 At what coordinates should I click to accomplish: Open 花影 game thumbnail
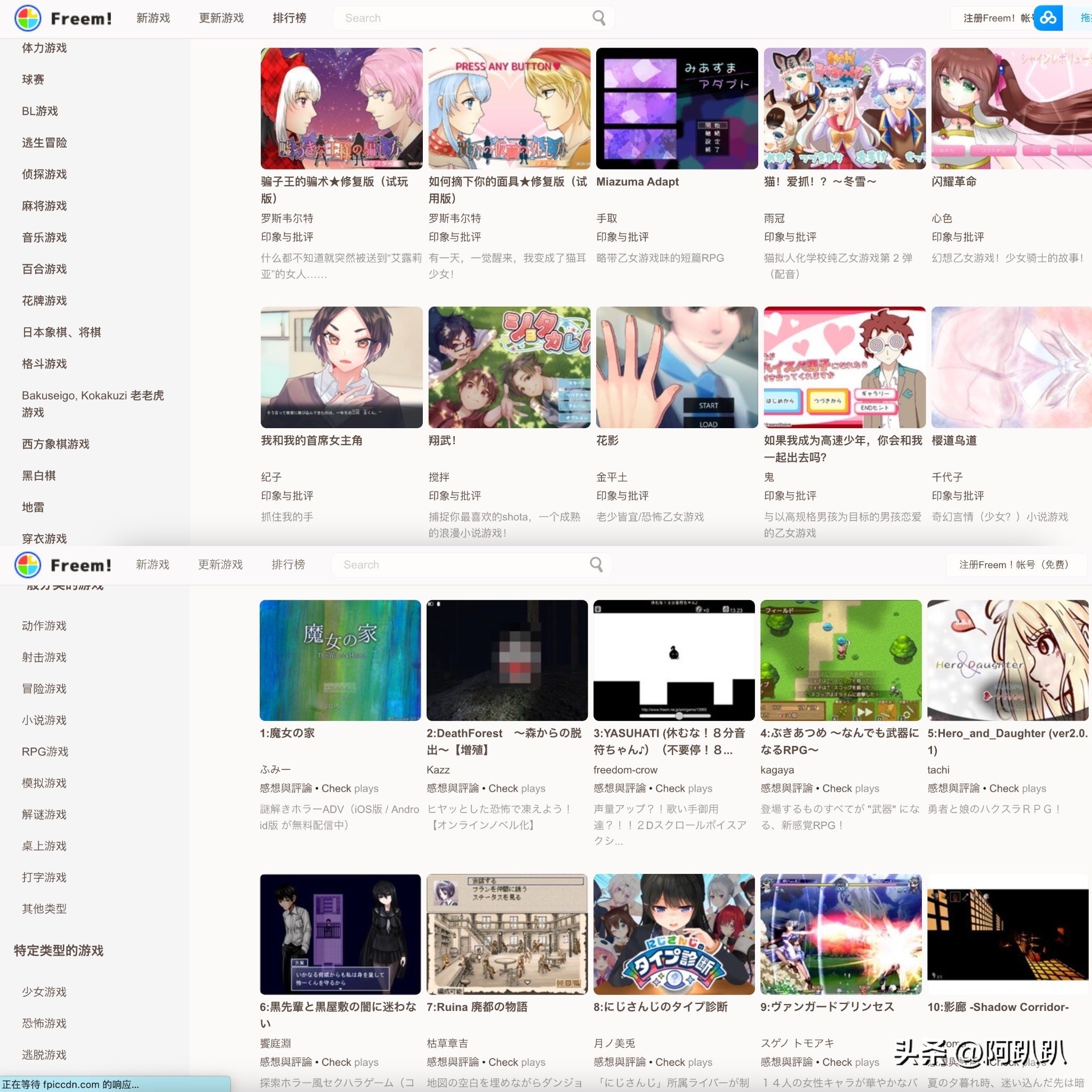tap(677, 367)
